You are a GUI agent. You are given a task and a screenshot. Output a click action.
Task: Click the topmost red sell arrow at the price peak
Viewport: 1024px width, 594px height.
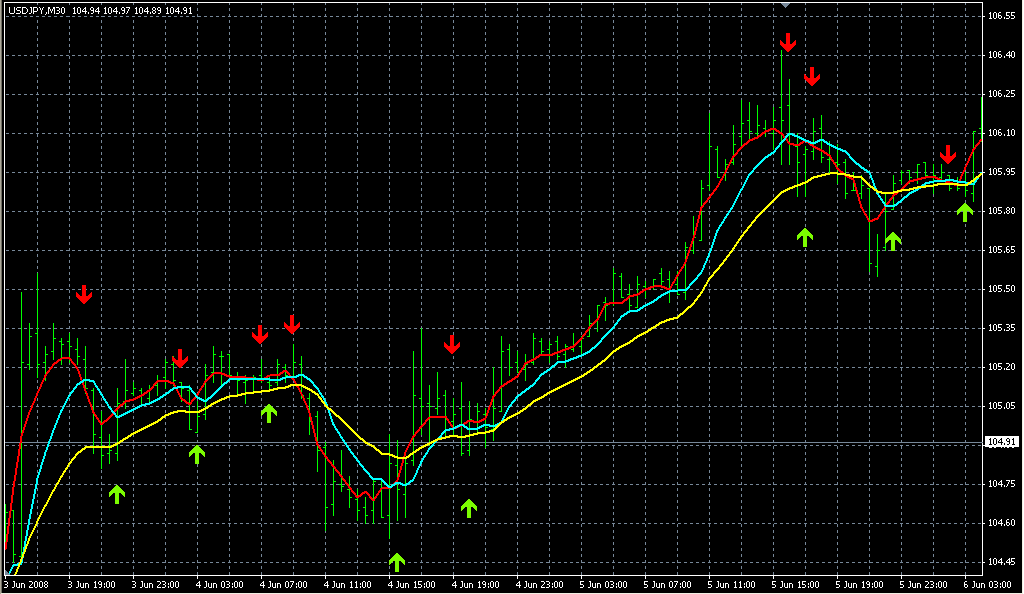pos(788,42)
